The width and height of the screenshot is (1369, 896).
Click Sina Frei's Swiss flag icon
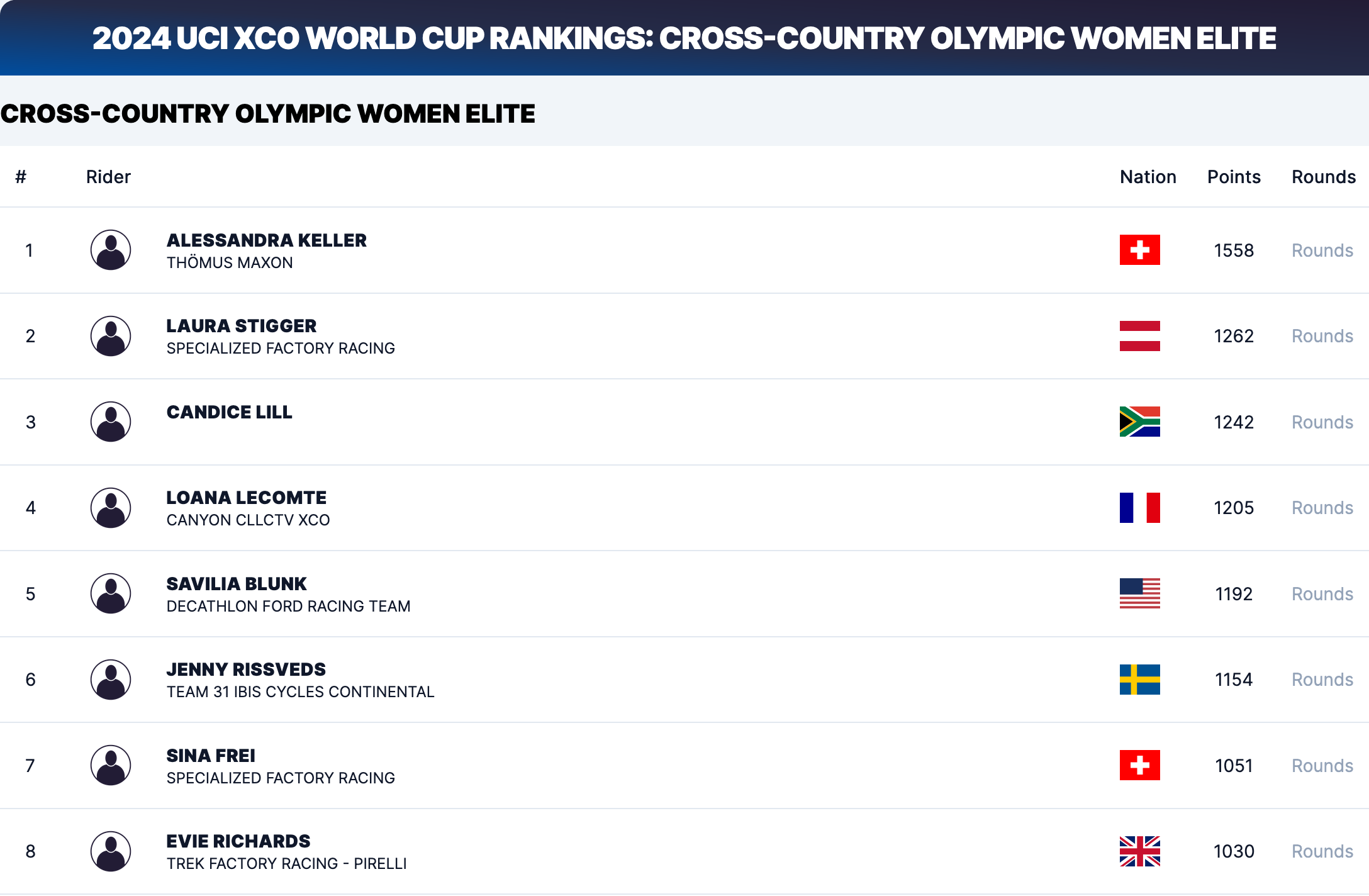coord(1139,765)
